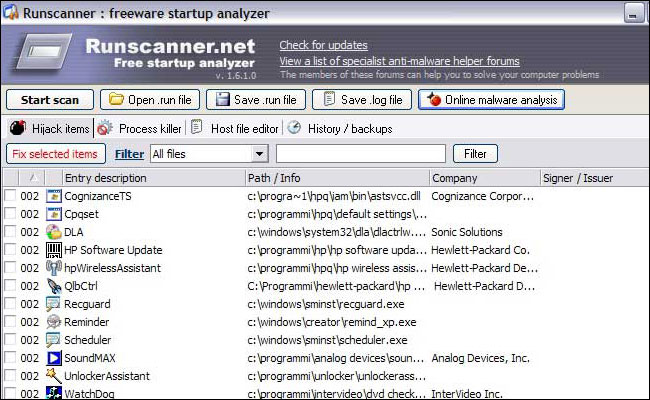Select the Cognizance Corpor... company cell
The image size is (650, 400).
(x=483, y=196)
